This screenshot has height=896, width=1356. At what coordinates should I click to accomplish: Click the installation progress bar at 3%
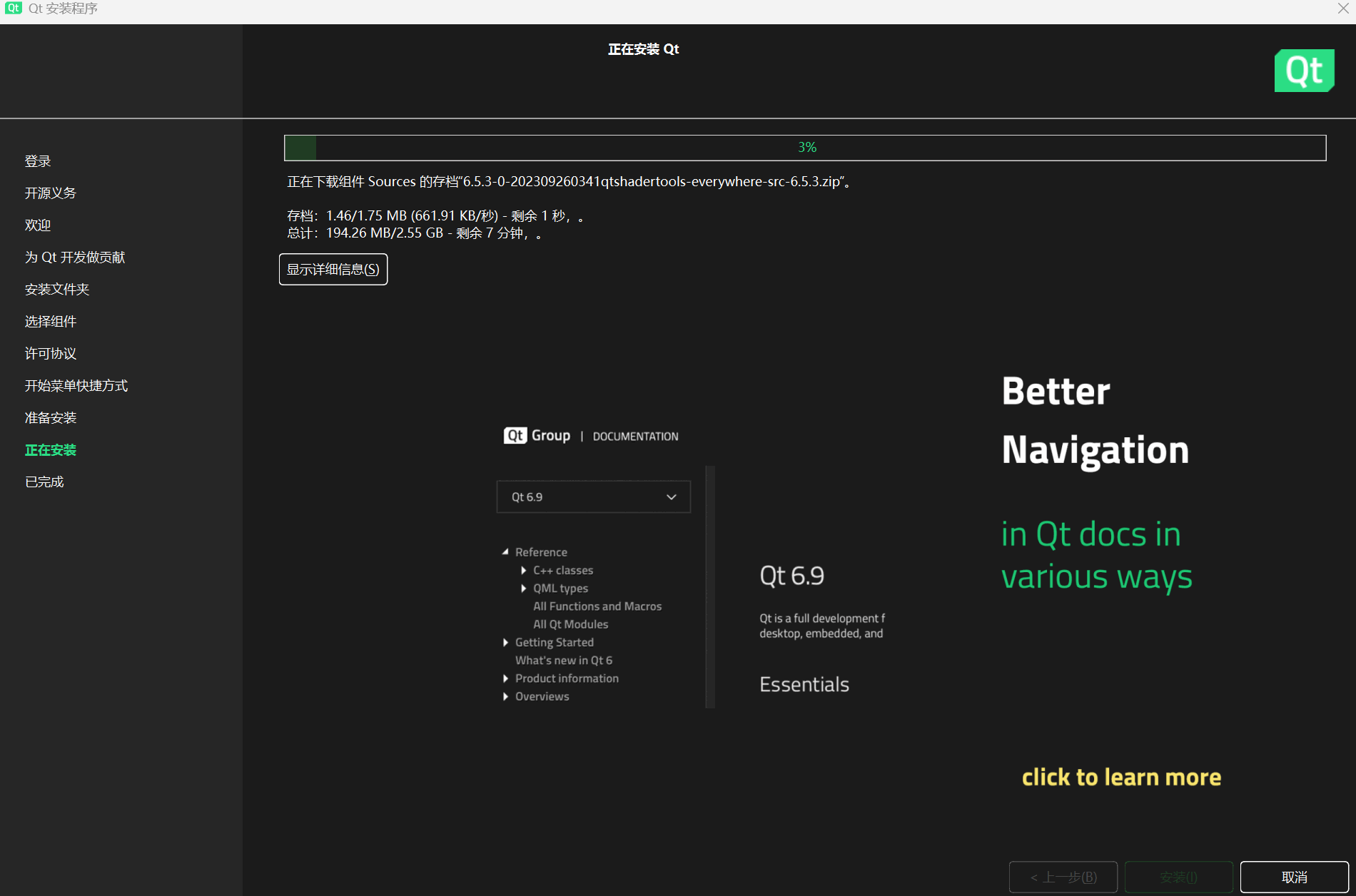(x=805, y=148)
